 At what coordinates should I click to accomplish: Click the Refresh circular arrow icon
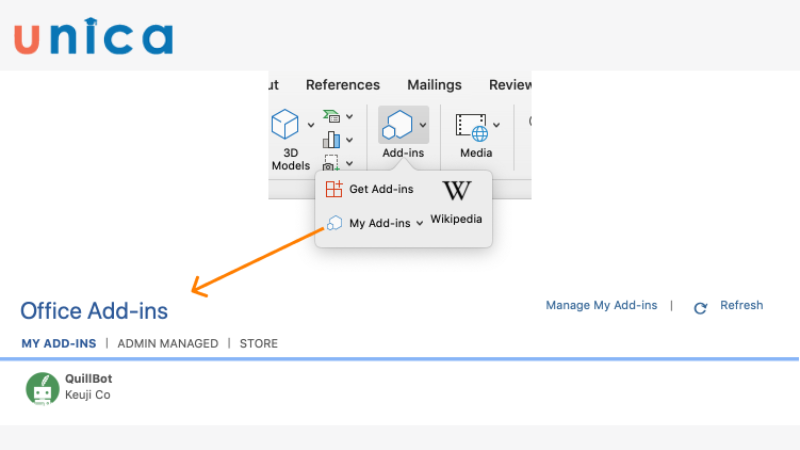pos(701,307)
